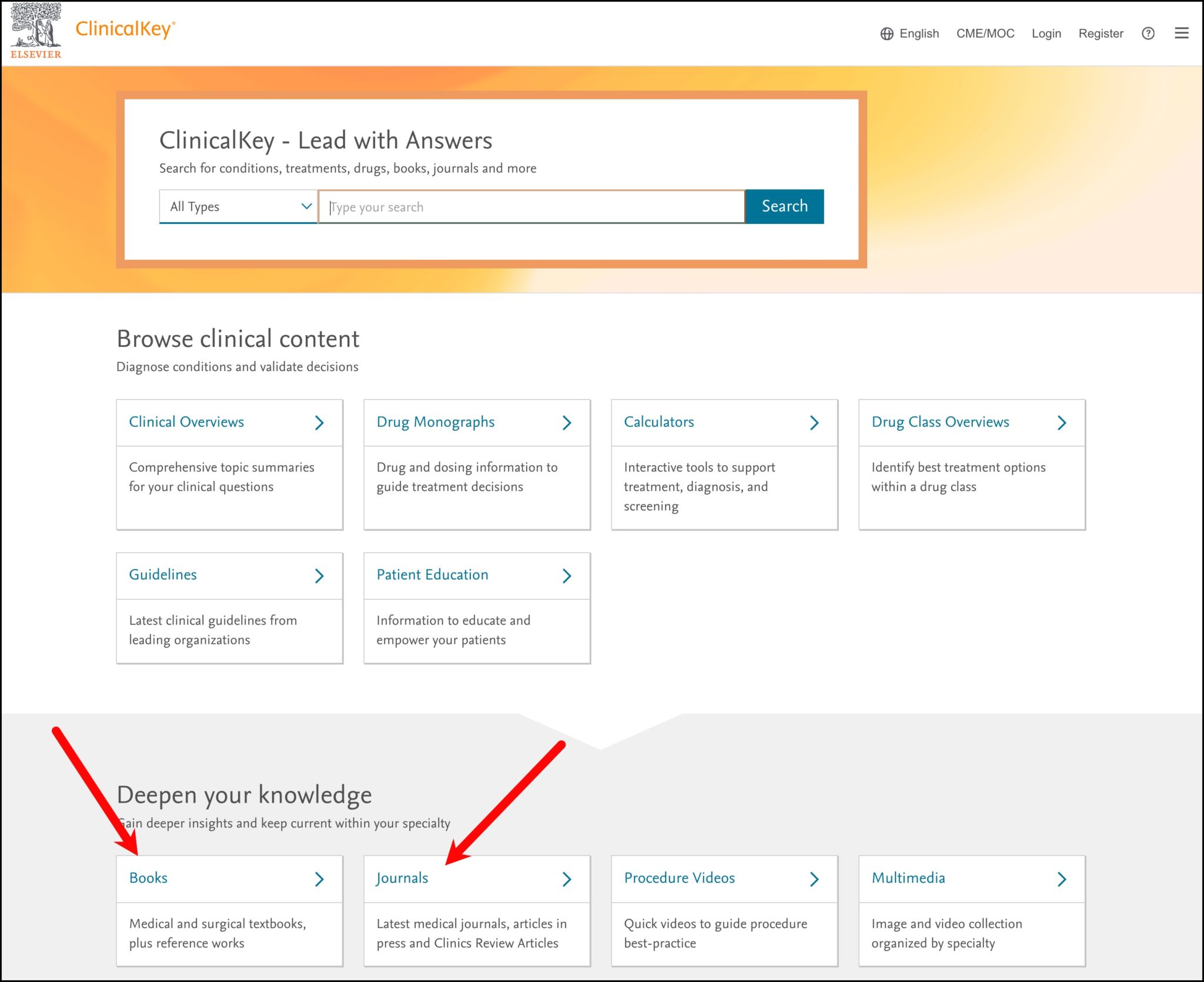This screenshot has width=1204, height=982.
Task: Open the English language menu
Action: 918,34
